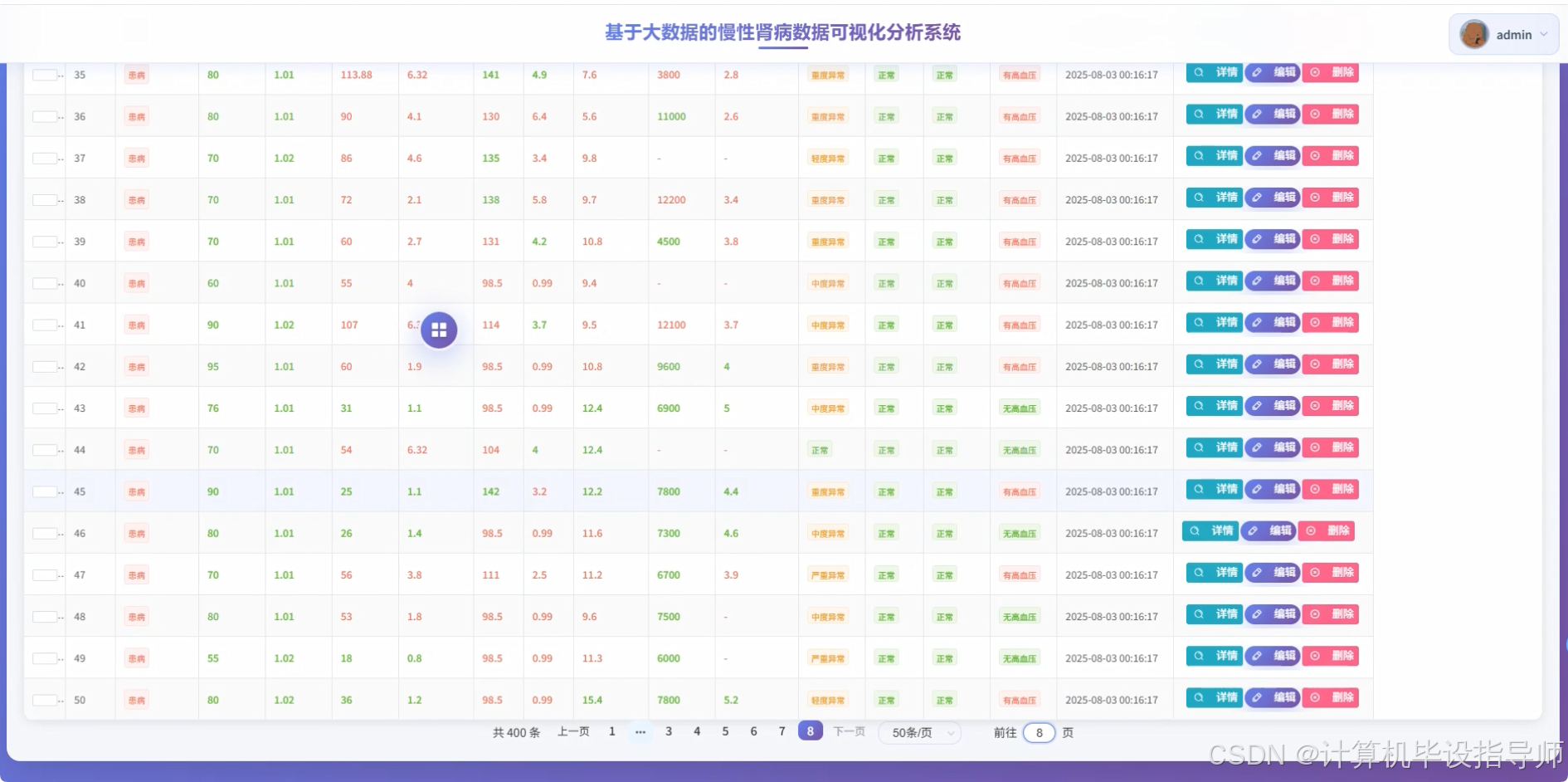Click 重度异常 tag in row 45
The height and width of the screenshot is (782, 1568).
coord(827,492)
